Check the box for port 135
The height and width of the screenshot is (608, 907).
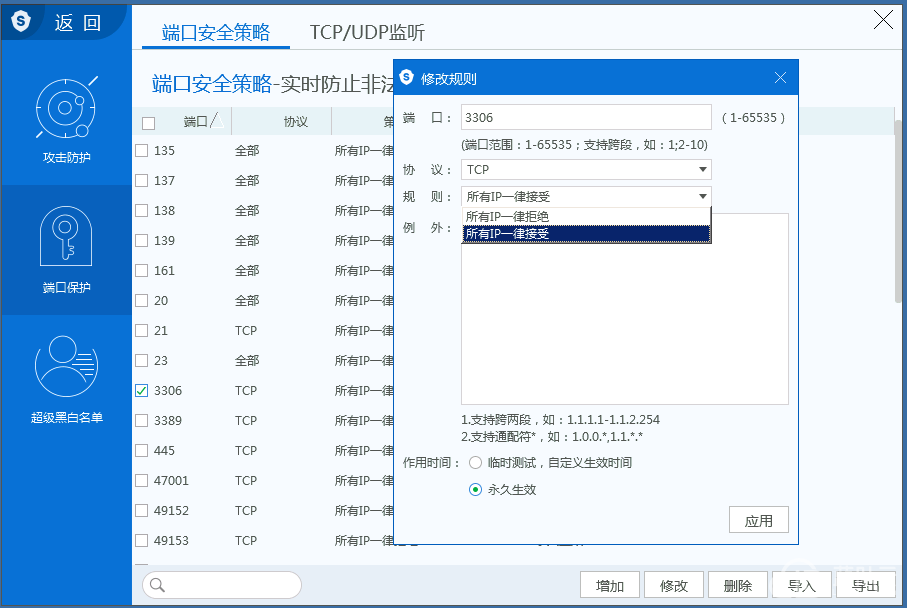pyautogui.click(x=141, y=150)
